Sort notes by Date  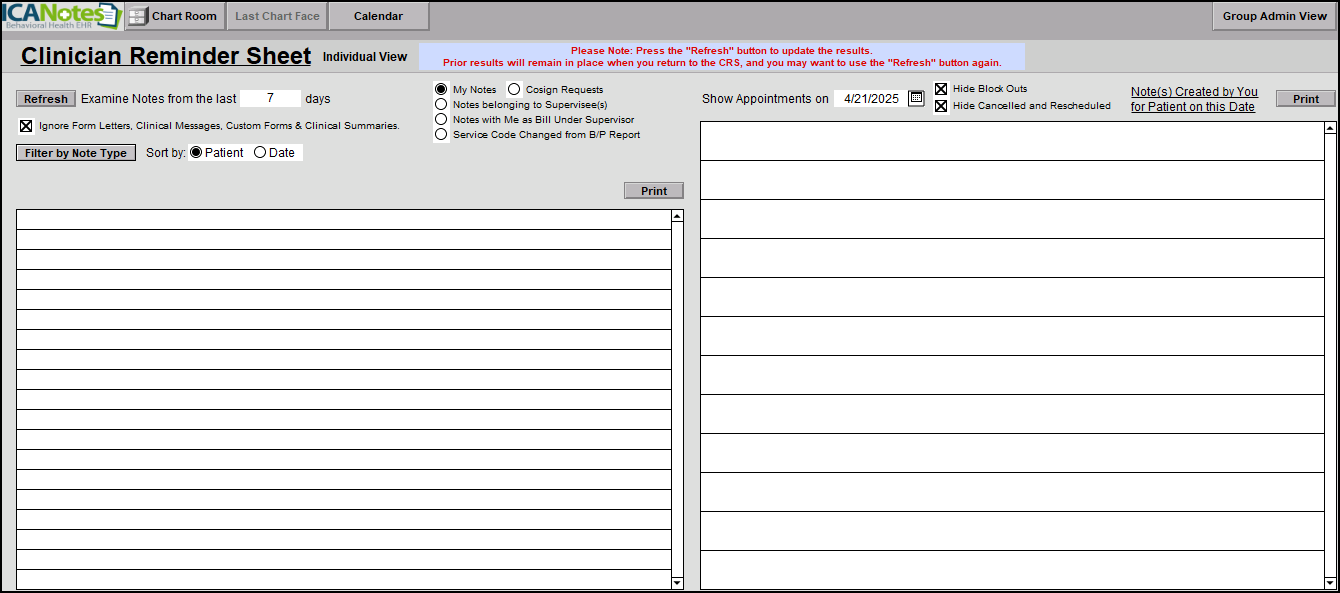pos(260,153)
